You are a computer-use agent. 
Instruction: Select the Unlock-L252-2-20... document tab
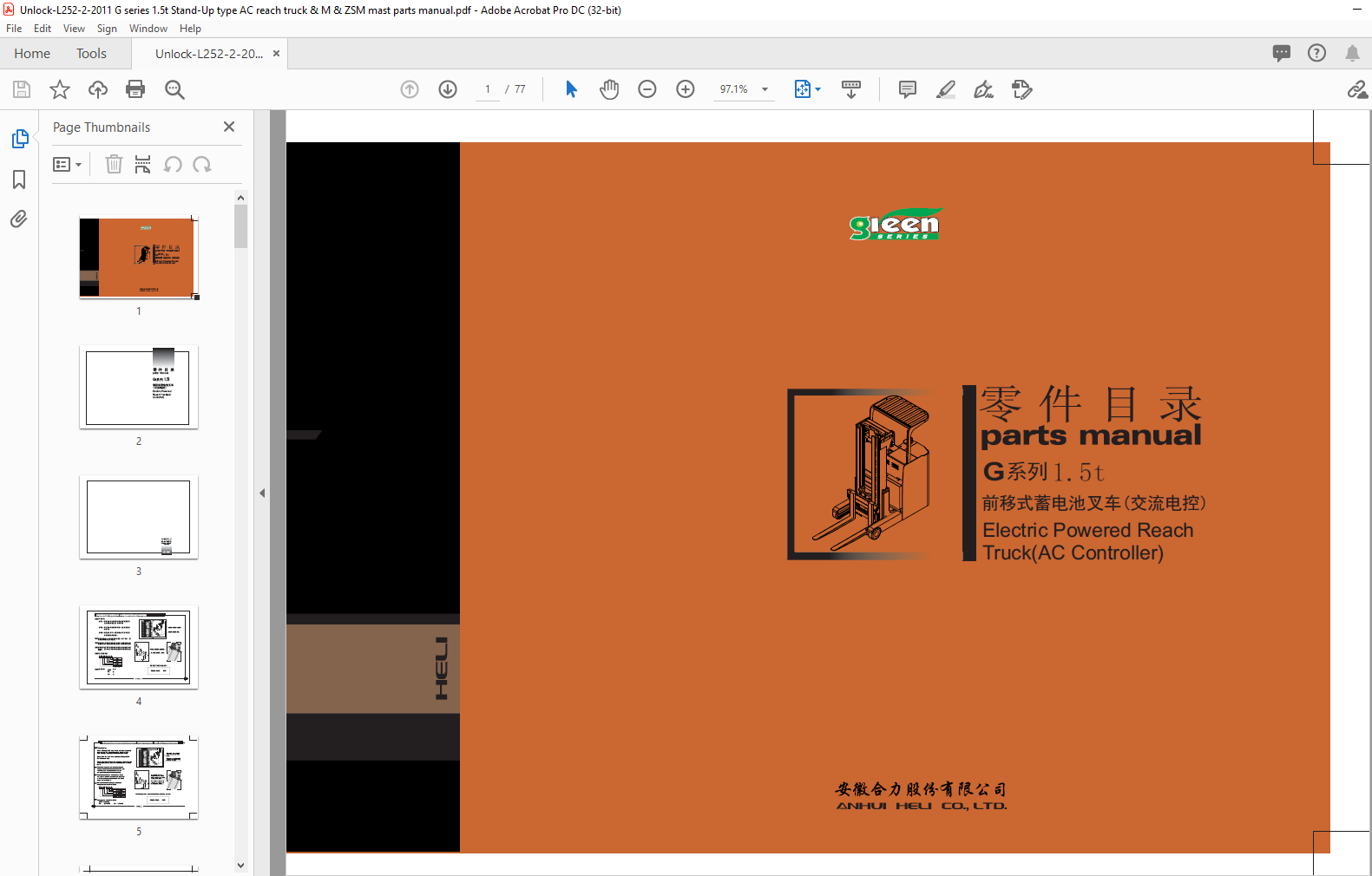[209, 54]
